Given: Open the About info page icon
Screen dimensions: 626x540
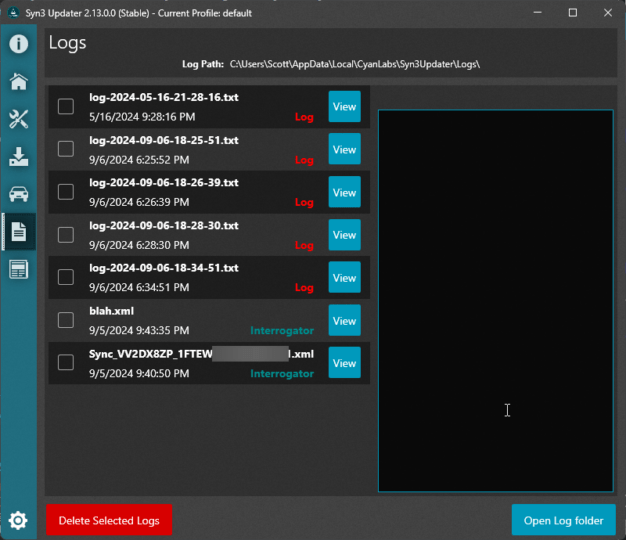Looking at the screenshot, I should pos(18,44).
